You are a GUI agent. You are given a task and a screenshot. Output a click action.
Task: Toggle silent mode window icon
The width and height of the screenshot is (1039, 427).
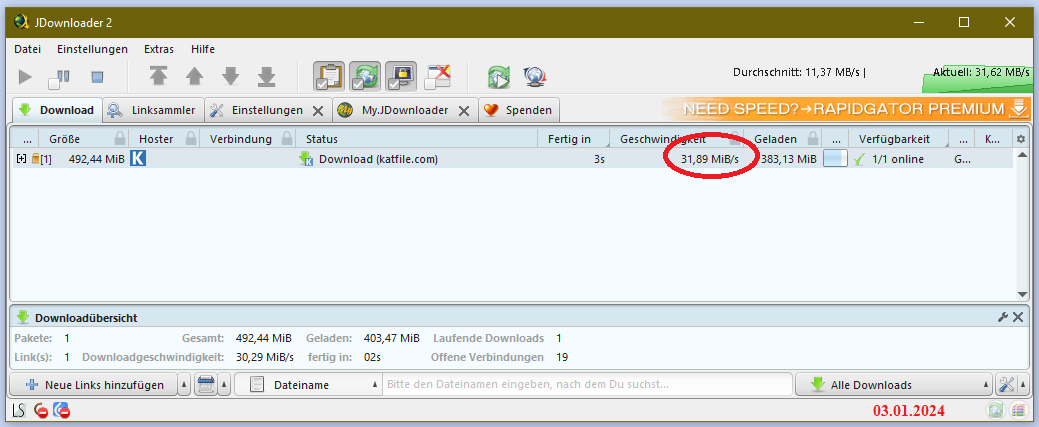(437, 76)
